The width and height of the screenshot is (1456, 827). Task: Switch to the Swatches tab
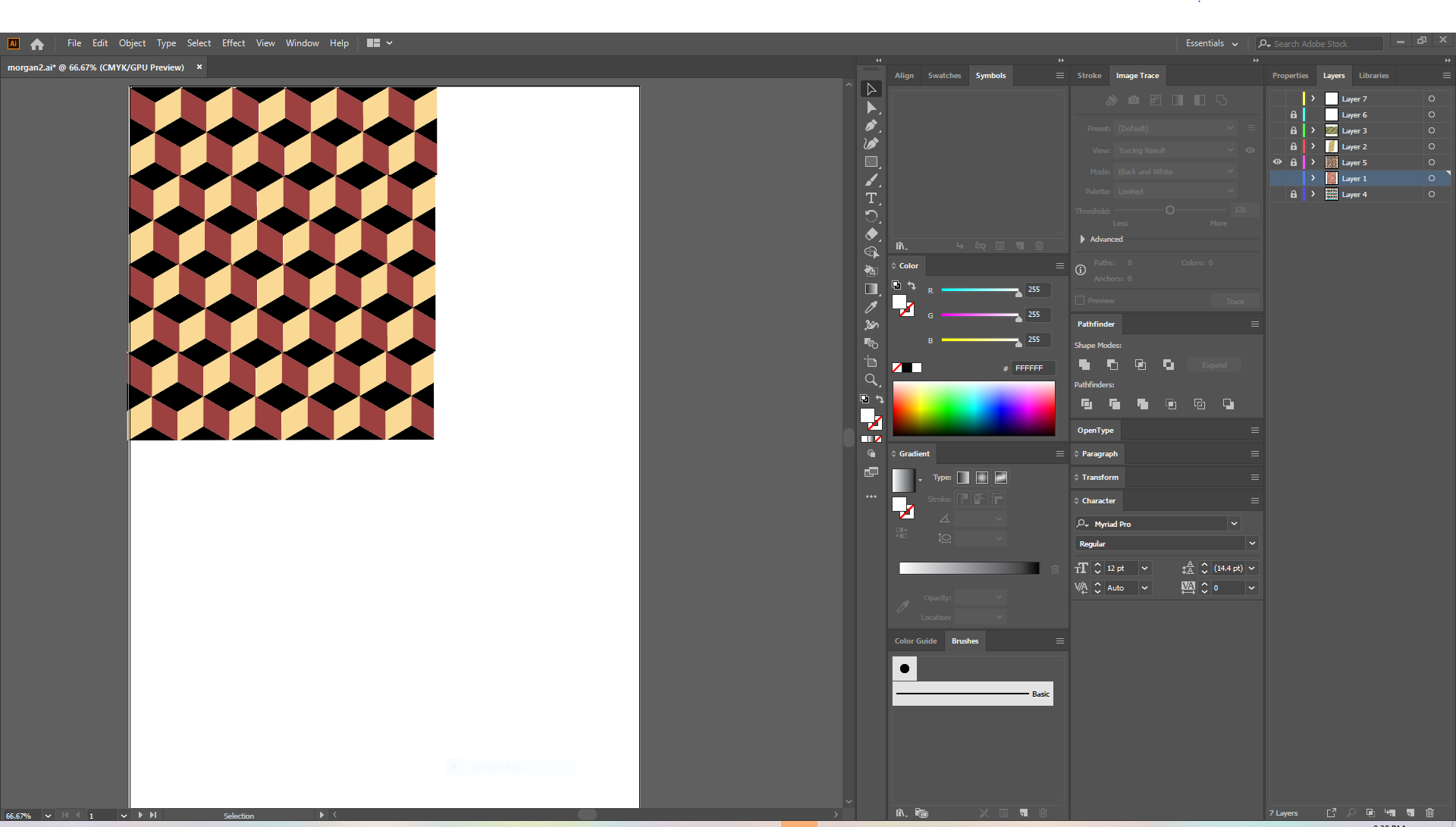944,76
